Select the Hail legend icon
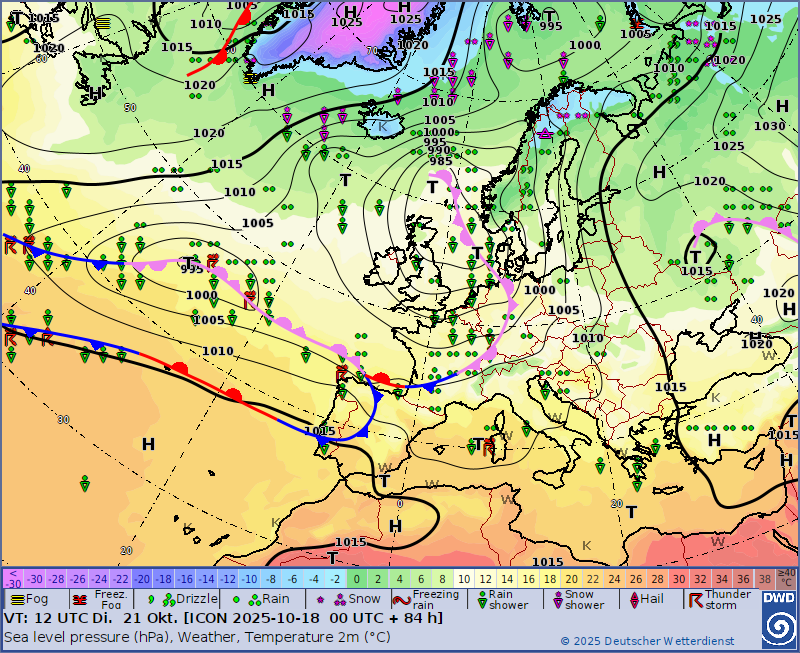The width and height of the screenshot is (800, 653). pyautogui.click(x=633, y=600)
